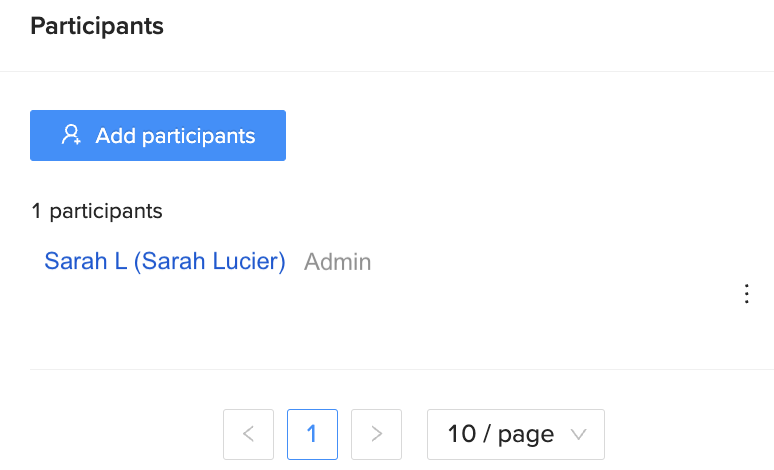The width and height of the screenshot is (774, 470).
Task: Click the right chevron pagination button
Action: [x=376, y=434]
